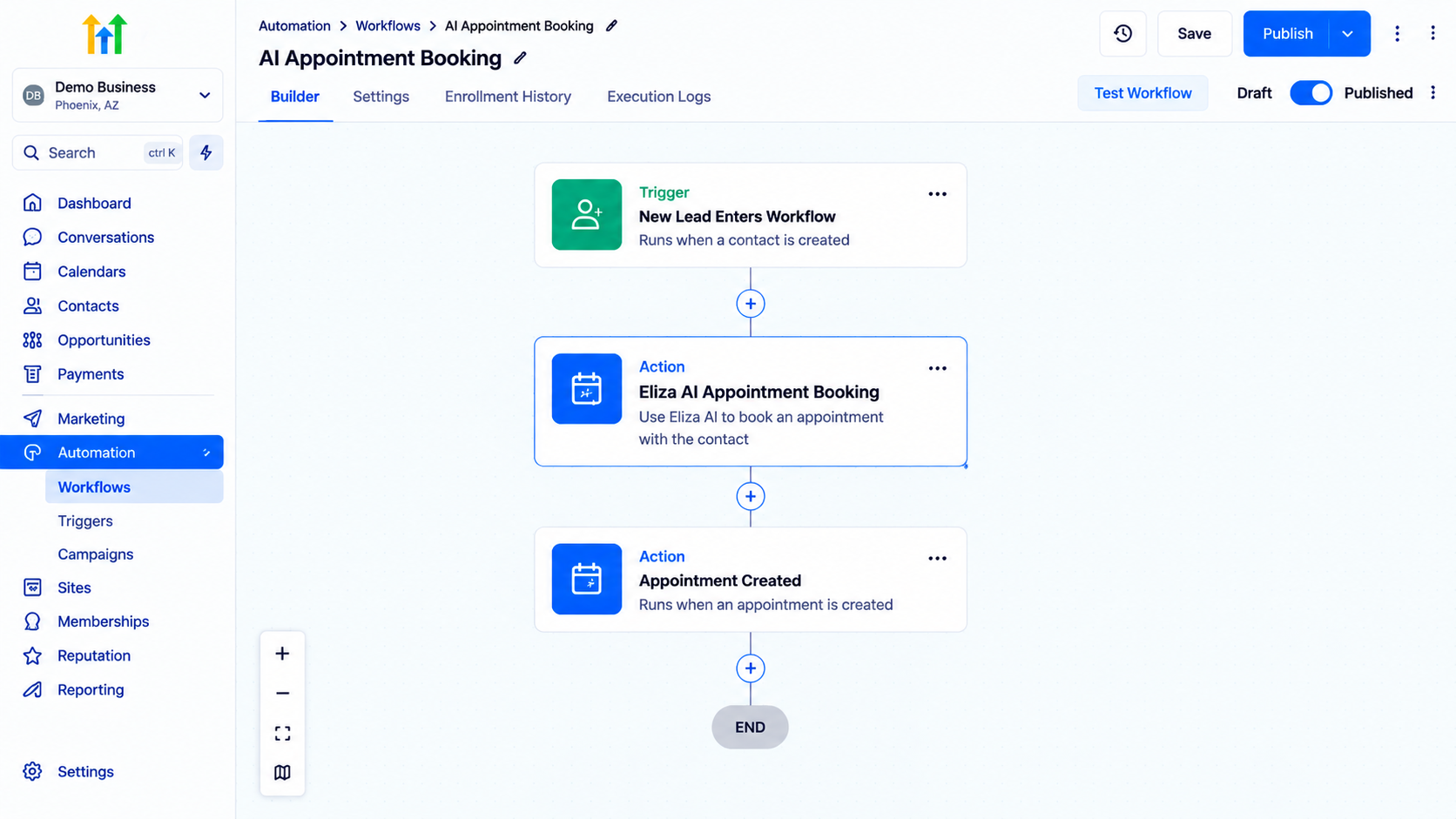
Task: Select Workflows submenu item
Action: pyautogui.click(x=134, y=487)
